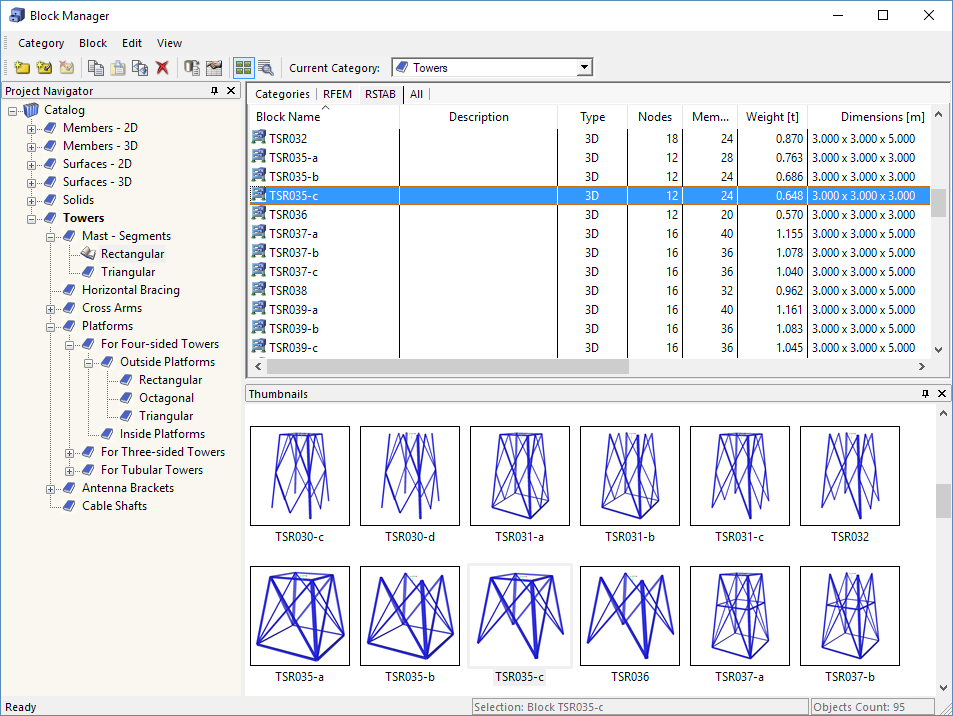
Task: Expand the For Three-sided Towers node
Action: point(70,452)
